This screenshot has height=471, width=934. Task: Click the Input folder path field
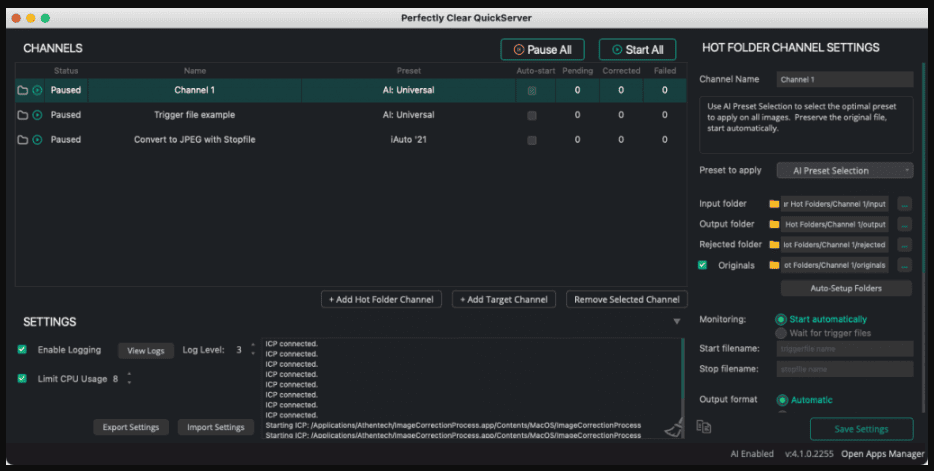click(835, 204)
